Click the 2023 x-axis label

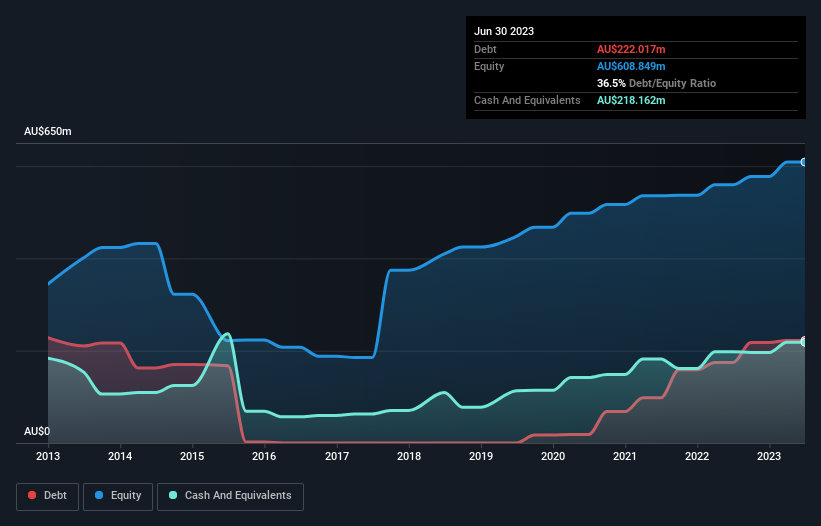[769, 456]
